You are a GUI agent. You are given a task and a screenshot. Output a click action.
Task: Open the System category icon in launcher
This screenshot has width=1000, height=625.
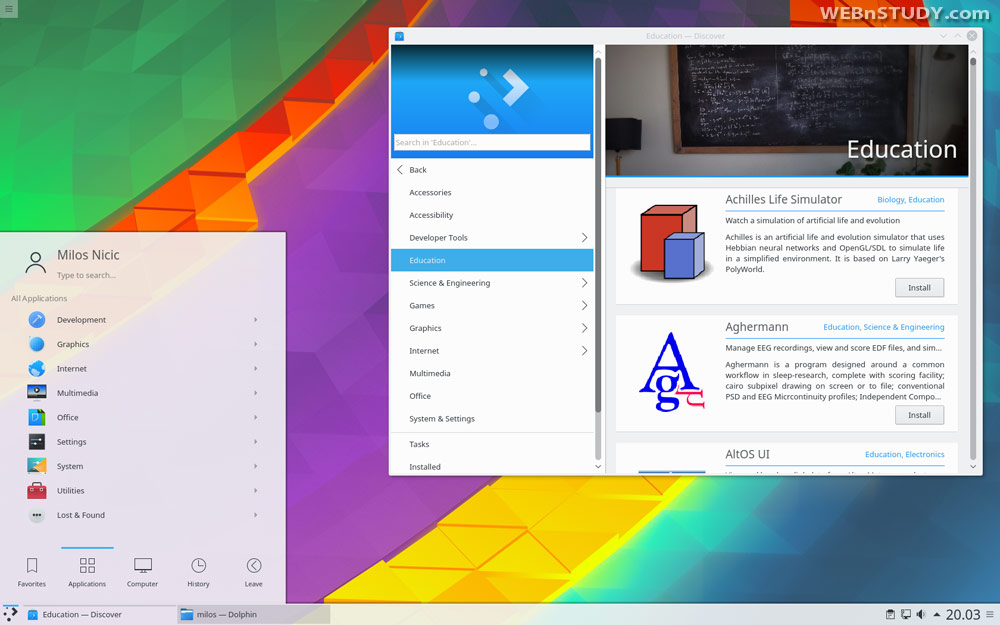[37, 466]
